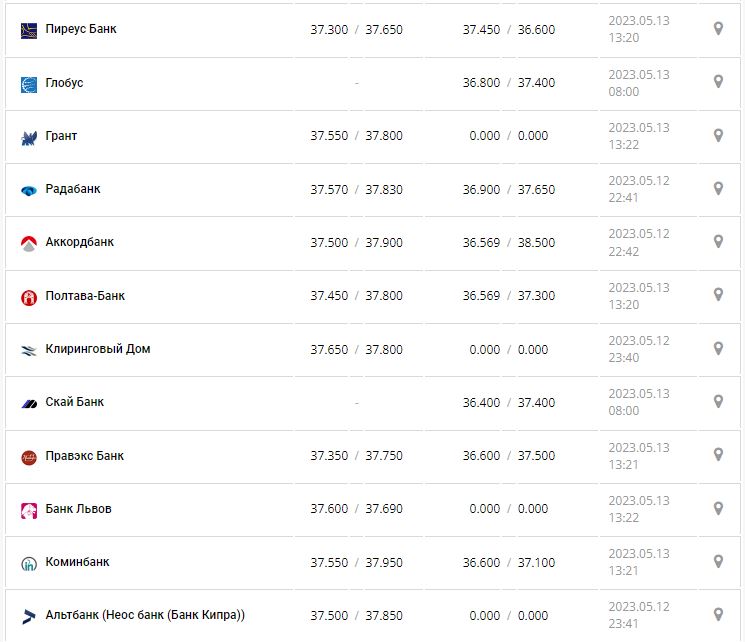
Task: Open the Глобус bank link
Action: (x=64, y=83)
